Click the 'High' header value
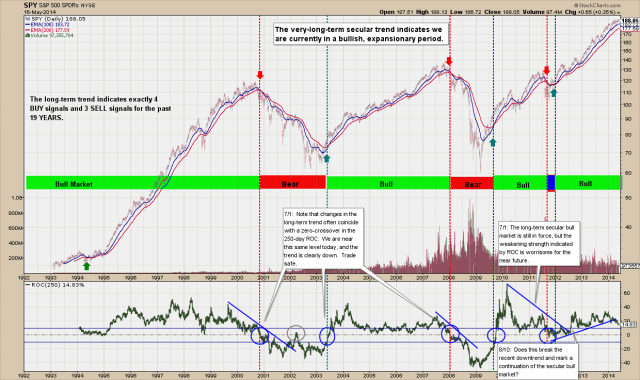The width and height of the screenshot is (640, 380). coord(432,12)
